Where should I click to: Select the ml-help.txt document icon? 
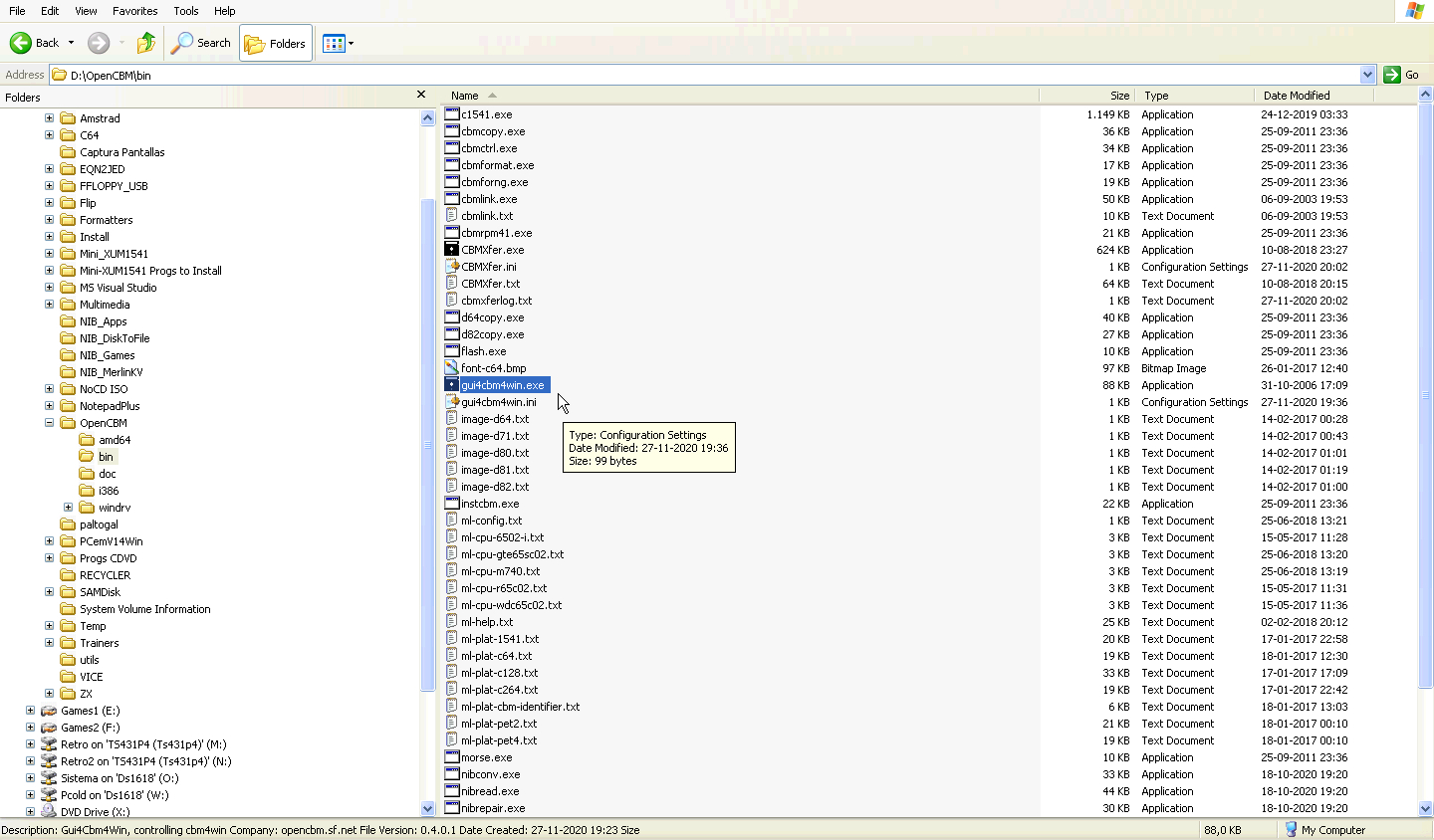tap(452, 622)
